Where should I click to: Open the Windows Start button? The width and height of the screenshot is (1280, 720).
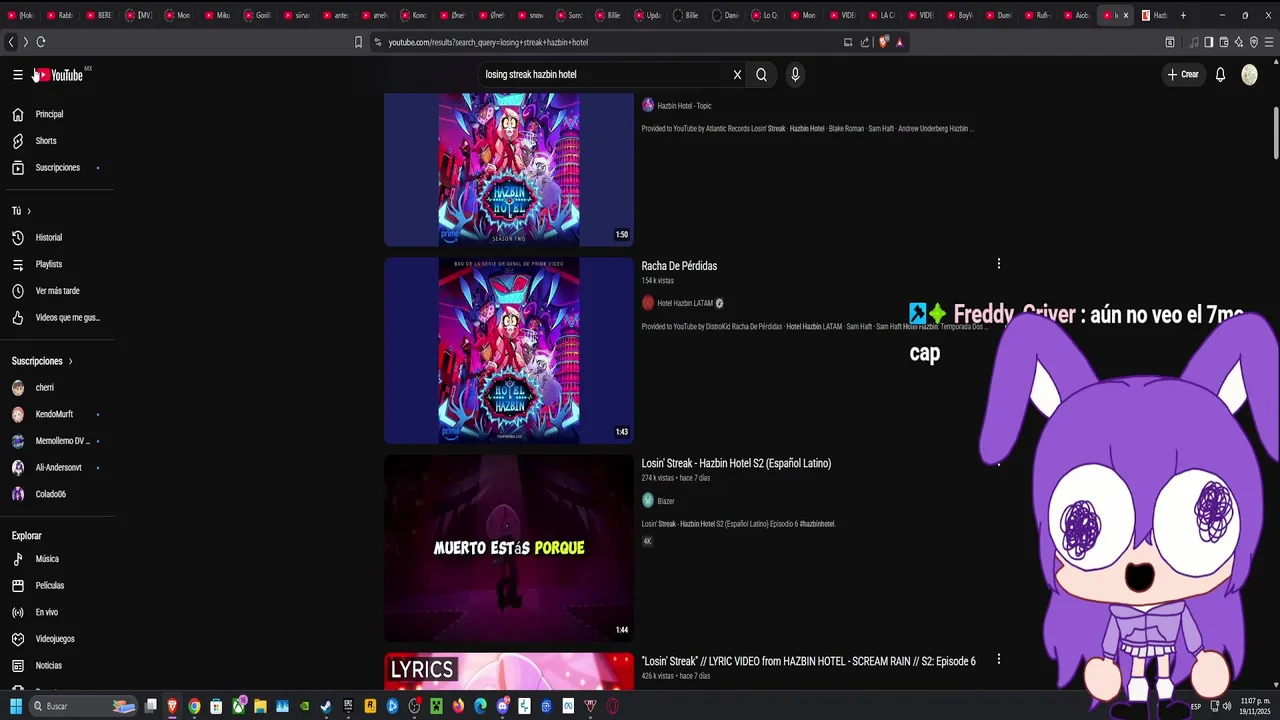pos(15,706)
